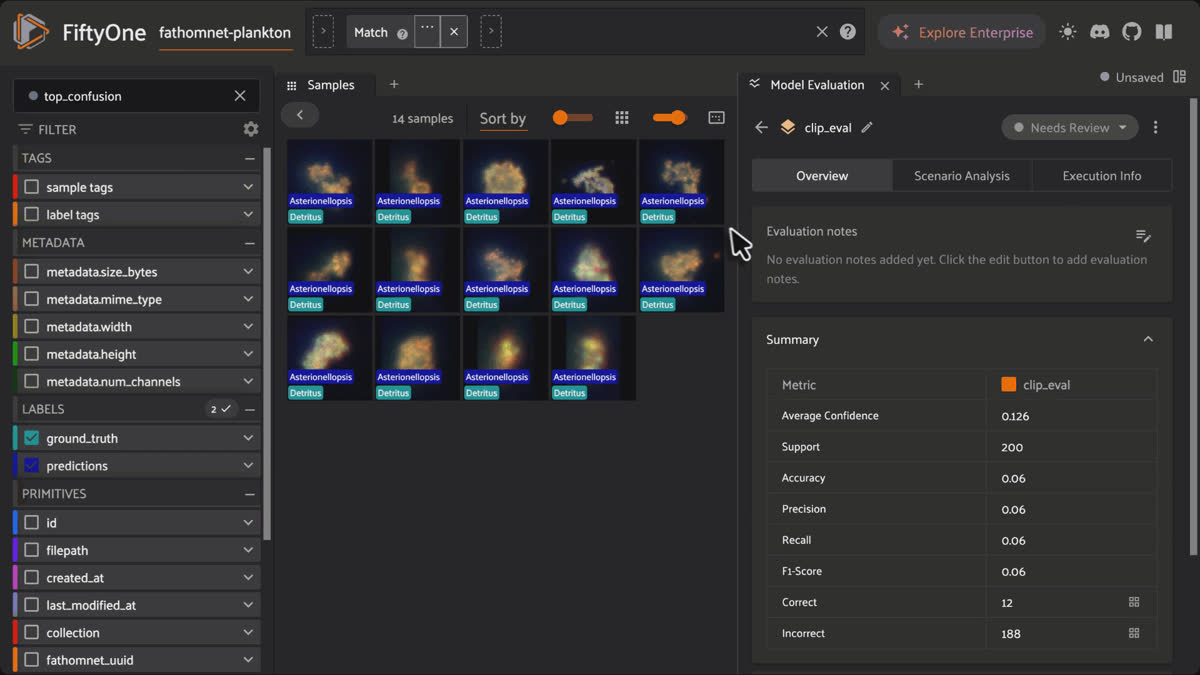
Task: Expand the ground_truth filter chevron
Action: coord(248,438)
